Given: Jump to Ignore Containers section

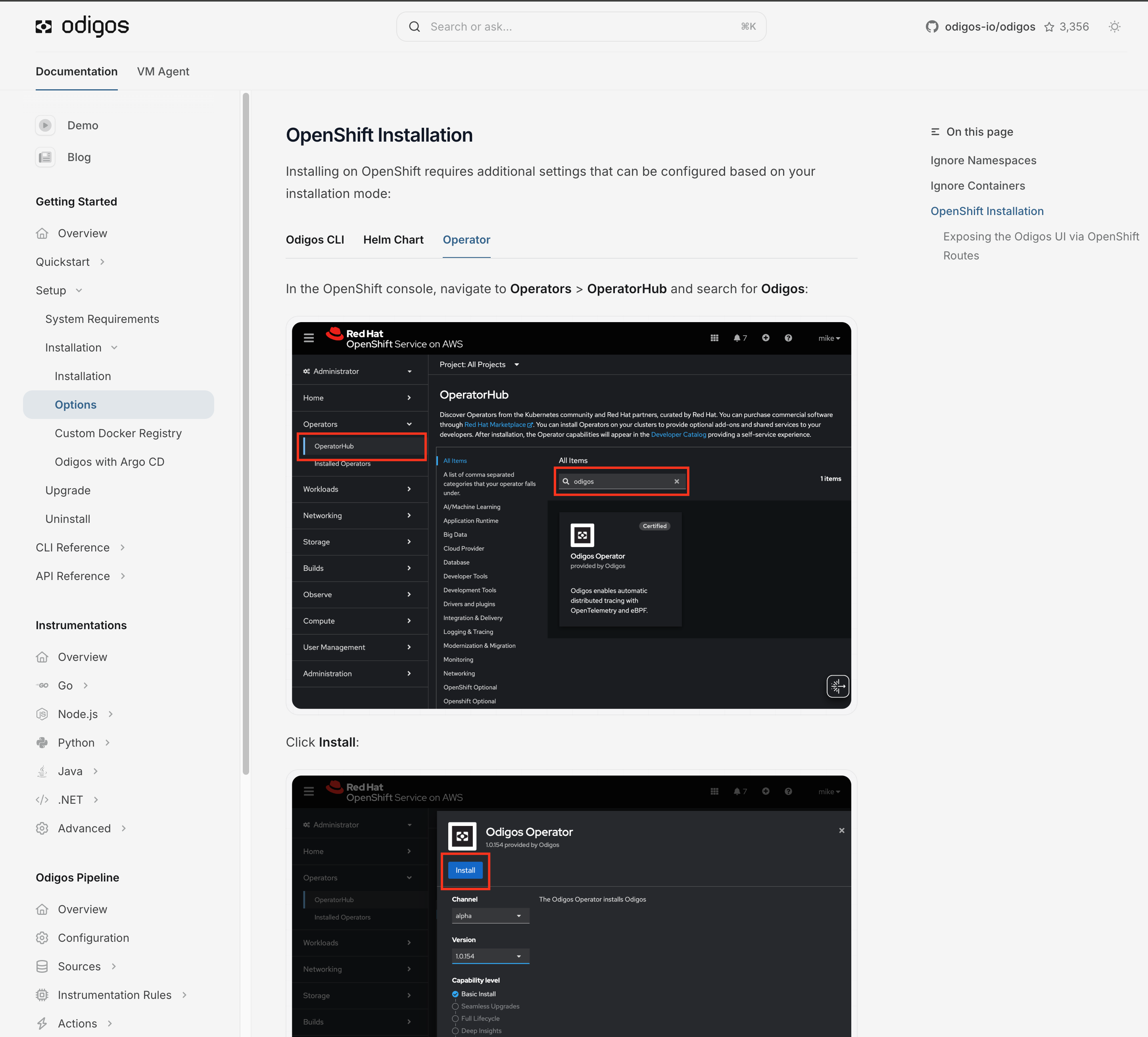Looking at the screenshot, I should click(978, 186).
